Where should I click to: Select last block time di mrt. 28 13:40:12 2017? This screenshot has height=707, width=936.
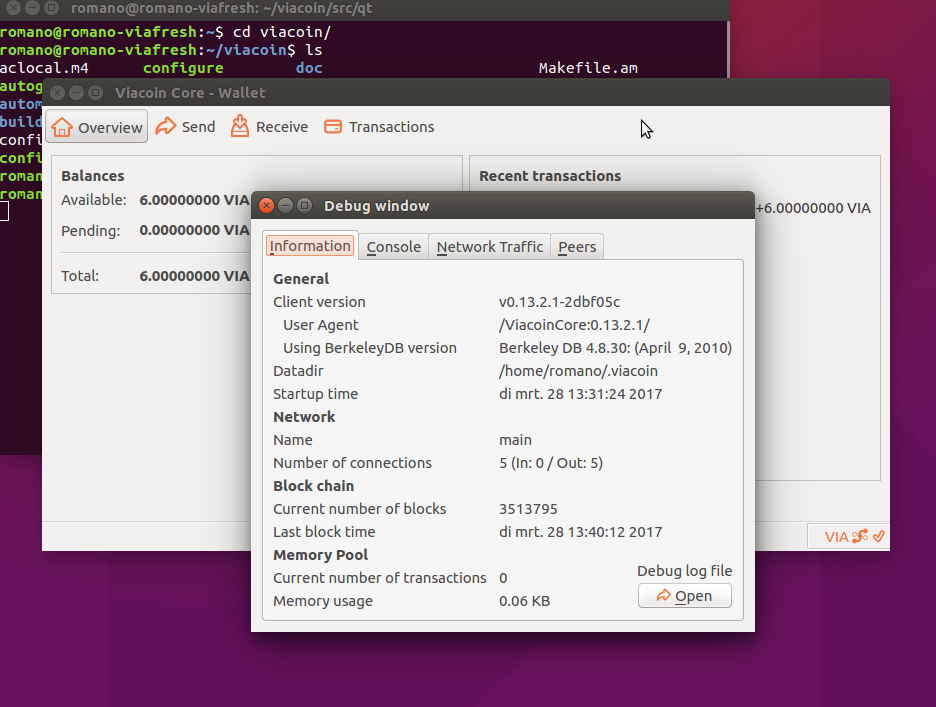click(580, 532)
